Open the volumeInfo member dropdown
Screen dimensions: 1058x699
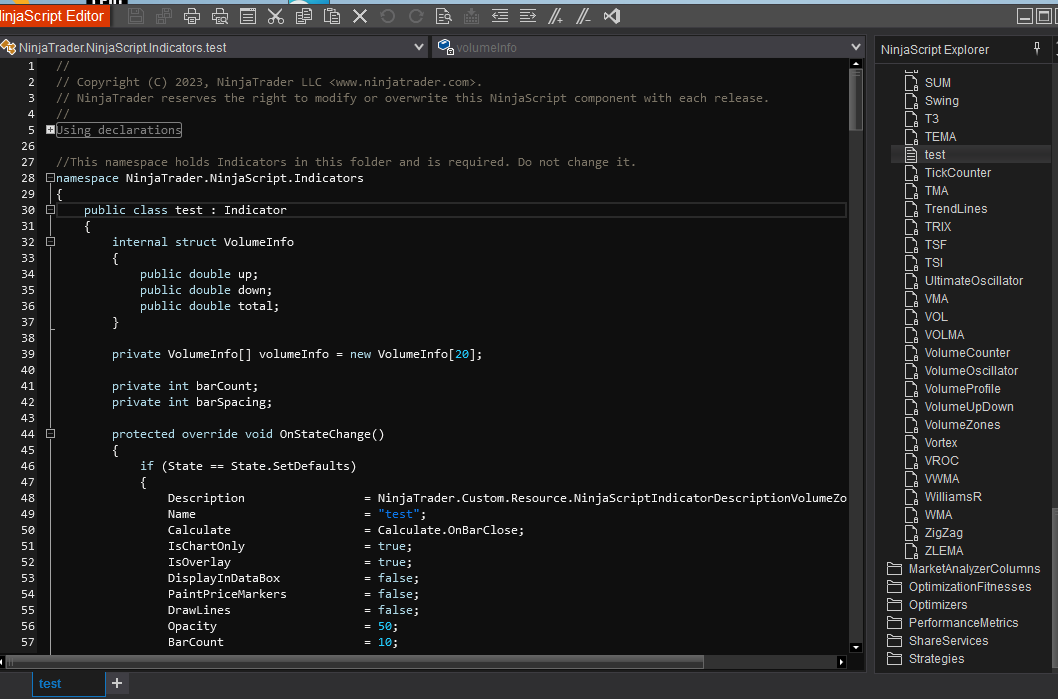[855, 47]
